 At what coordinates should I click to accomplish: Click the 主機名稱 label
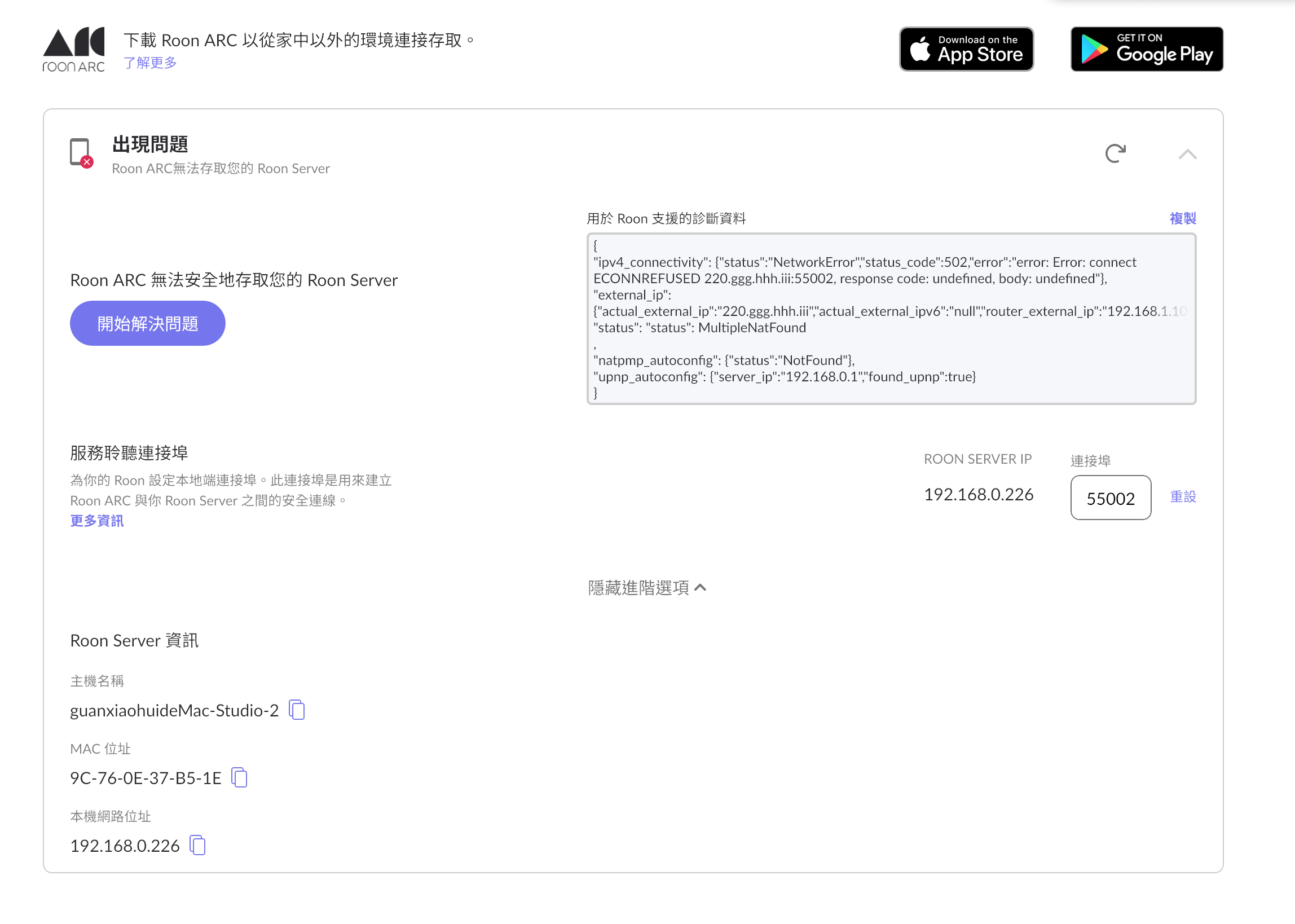[96, 681]
